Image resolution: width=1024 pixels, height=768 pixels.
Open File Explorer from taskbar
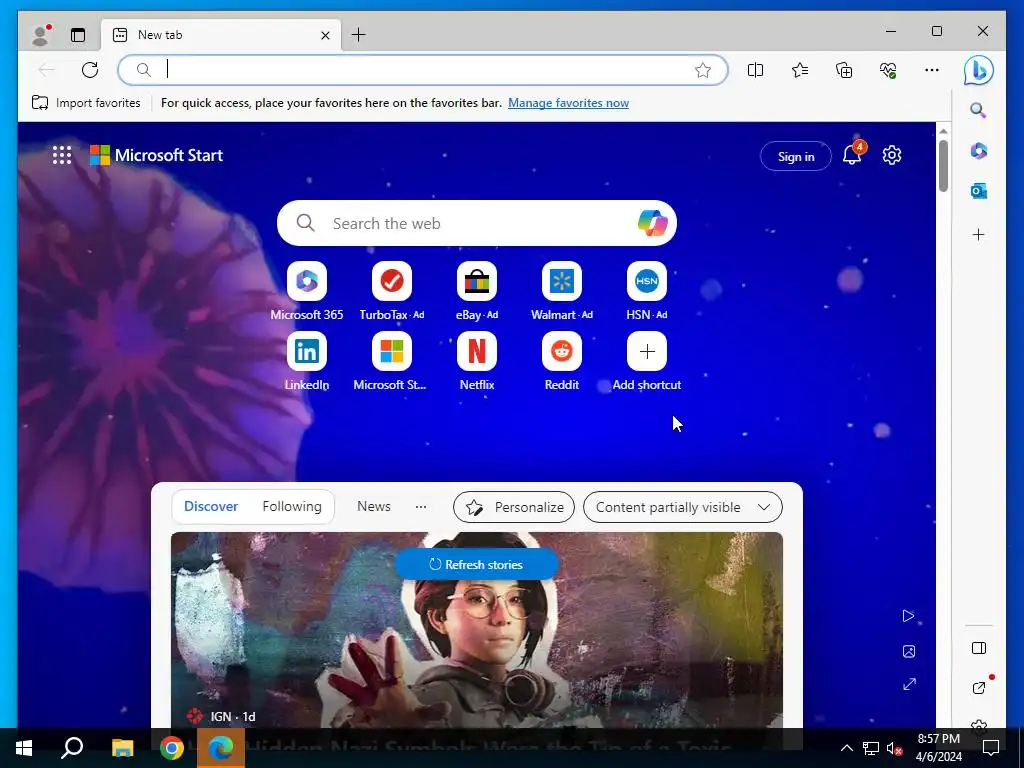pyautogui.click(x=122, y=748)
